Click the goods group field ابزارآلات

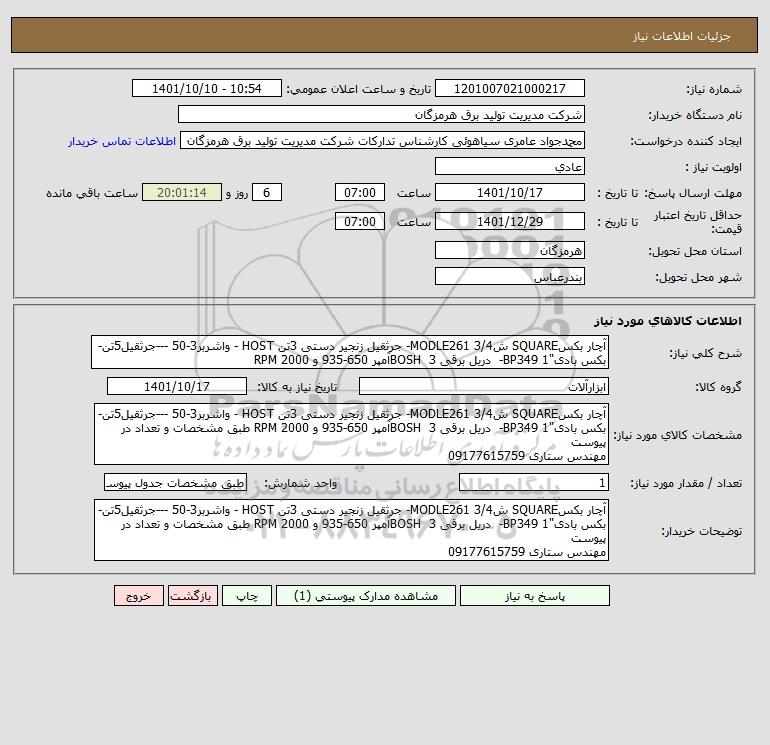click(x=484, y=386)
